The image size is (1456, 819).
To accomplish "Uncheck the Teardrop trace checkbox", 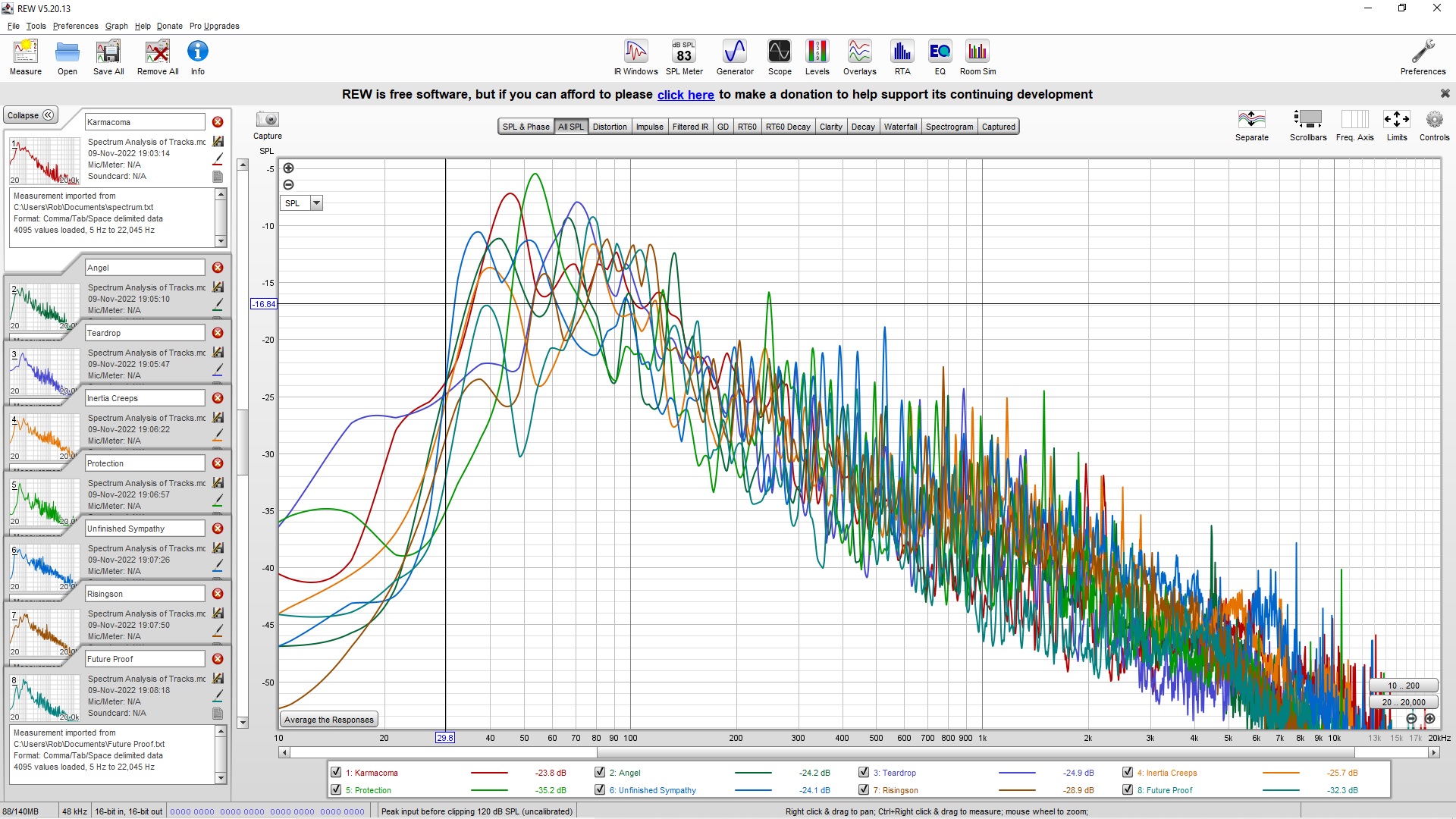I will coord(864,772).
